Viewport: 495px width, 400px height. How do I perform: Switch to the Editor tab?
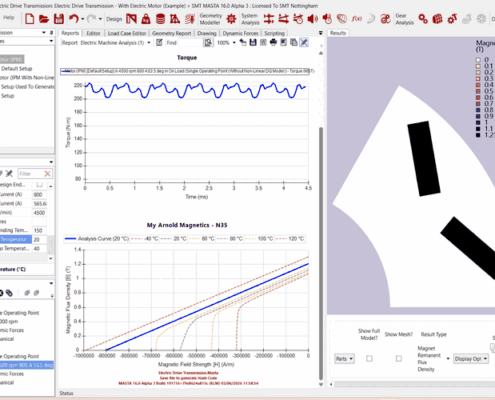pyautogui.click(x=93, y=33)
